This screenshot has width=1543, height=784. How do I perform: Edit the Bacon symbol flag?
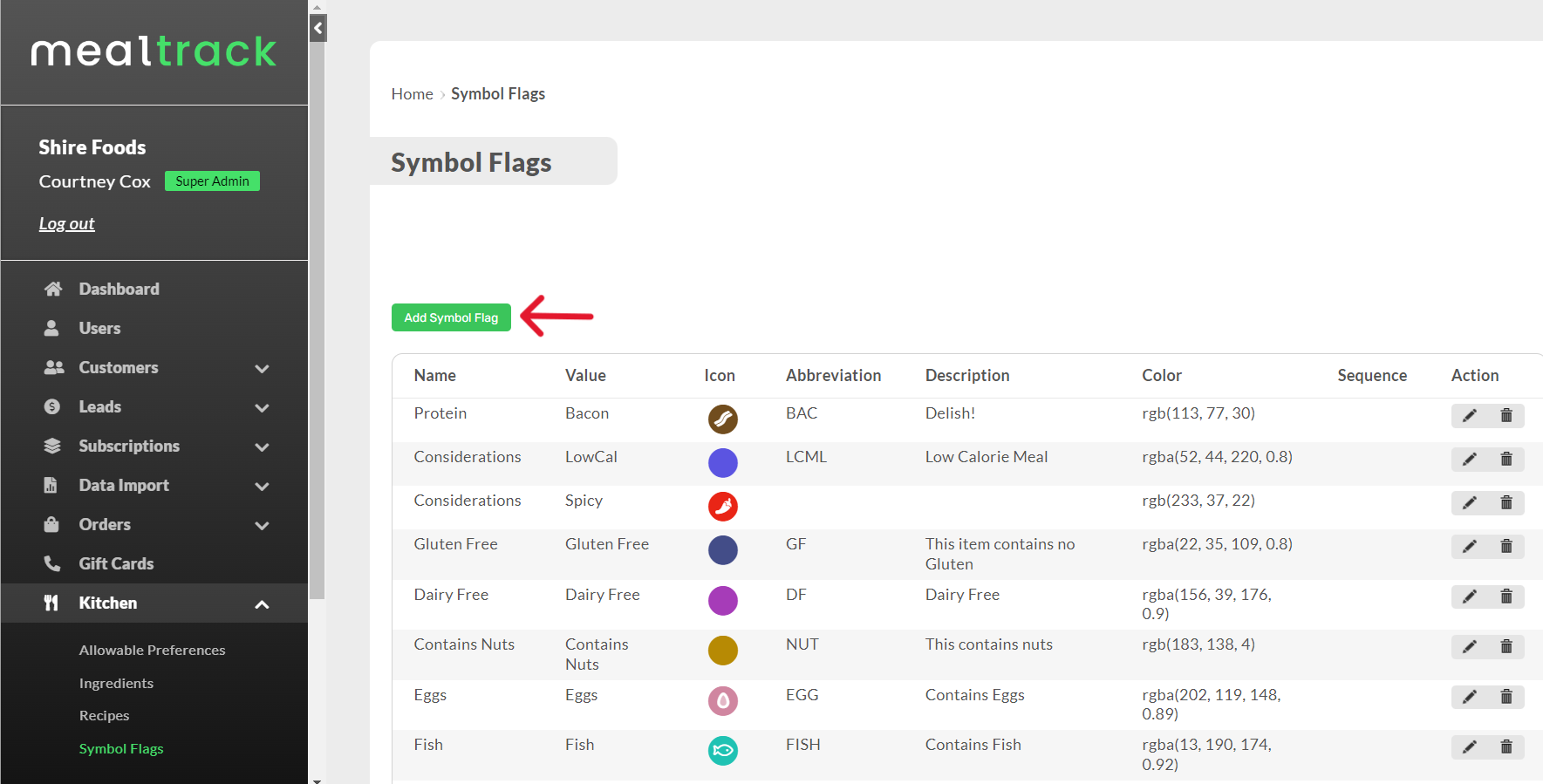pyautogui.click(x=1470, y=416)
